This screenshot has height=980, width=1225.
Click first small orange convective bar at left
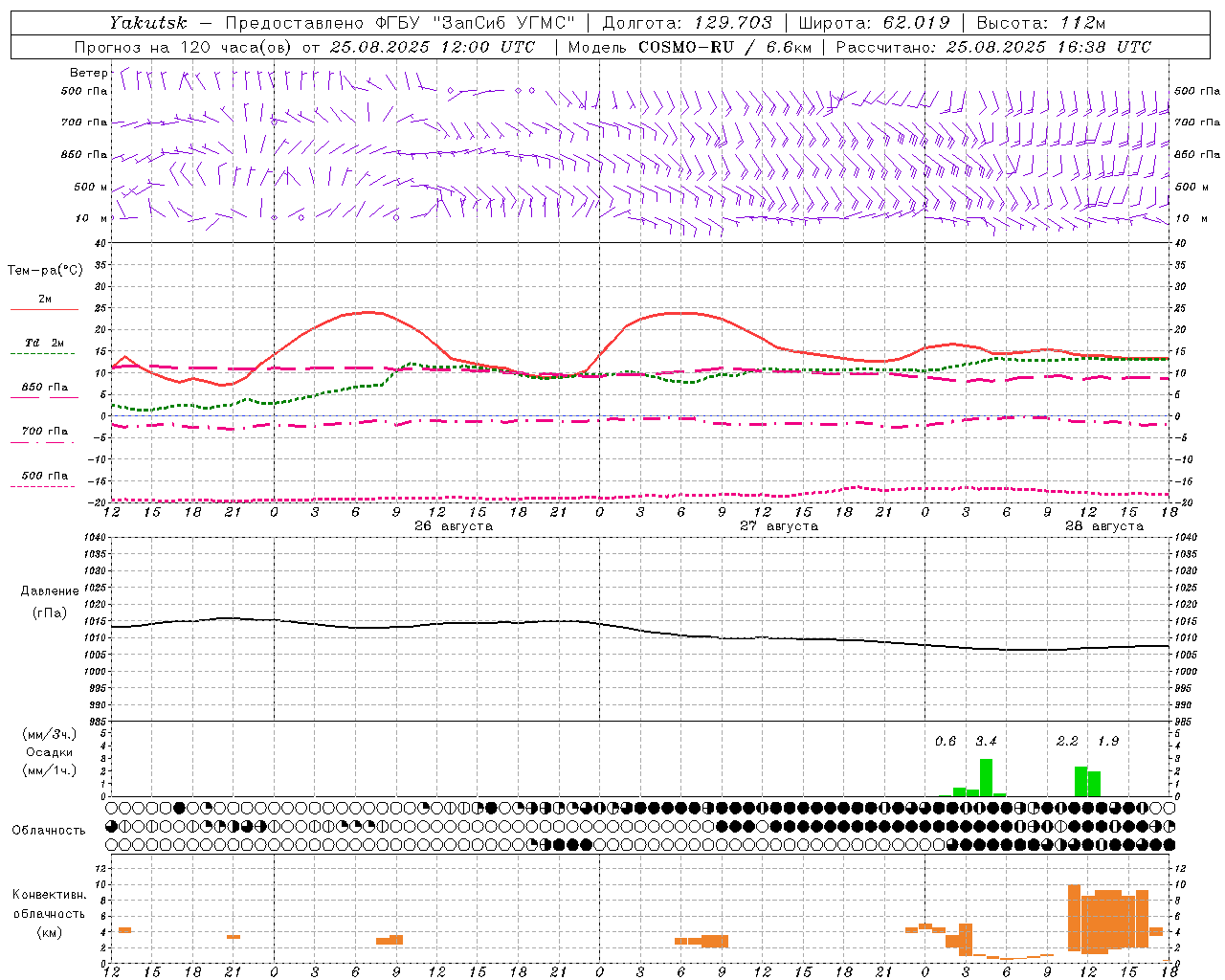tap(124, 930)
